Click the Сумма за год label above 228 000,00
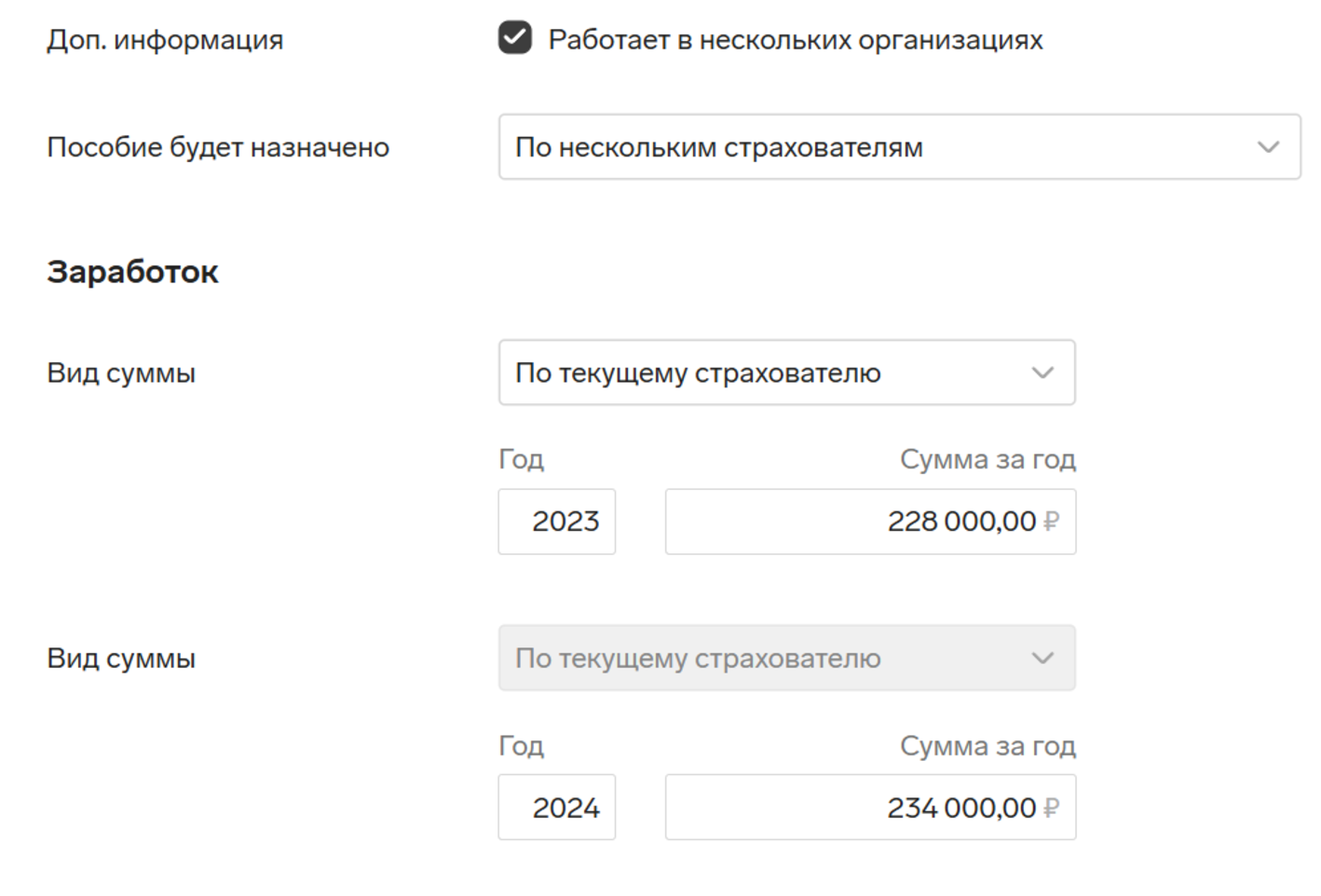The image size is (1321, 896). [987, 459]
